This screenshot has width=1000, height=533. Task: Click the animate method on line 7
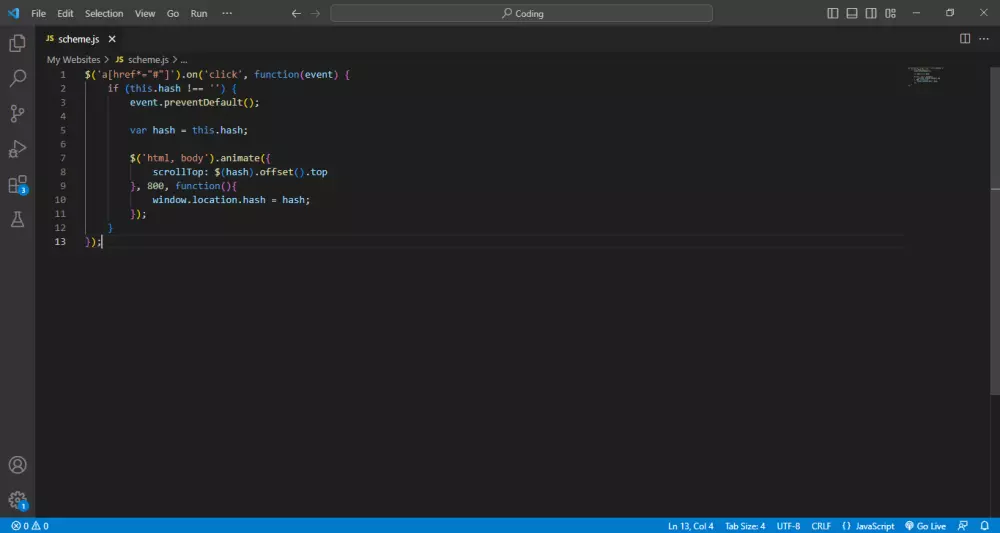(x=240, y=158)
